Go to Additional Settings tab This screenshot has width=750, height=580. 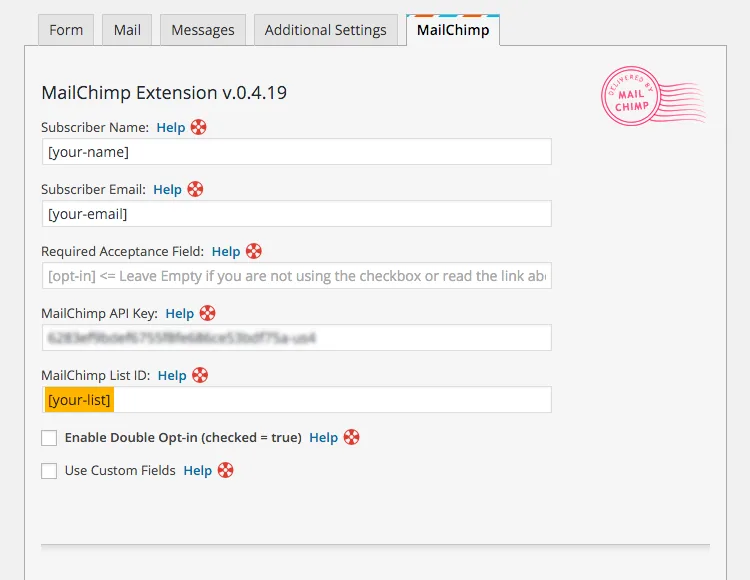pos(325,30)
